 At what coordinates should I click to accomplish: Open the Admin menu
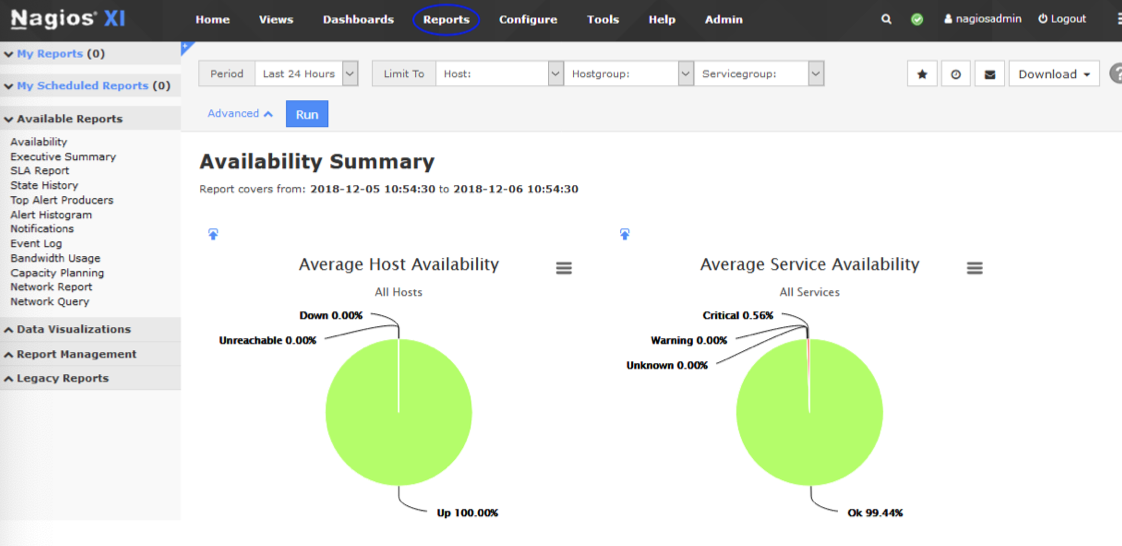[x=723, y=19]
